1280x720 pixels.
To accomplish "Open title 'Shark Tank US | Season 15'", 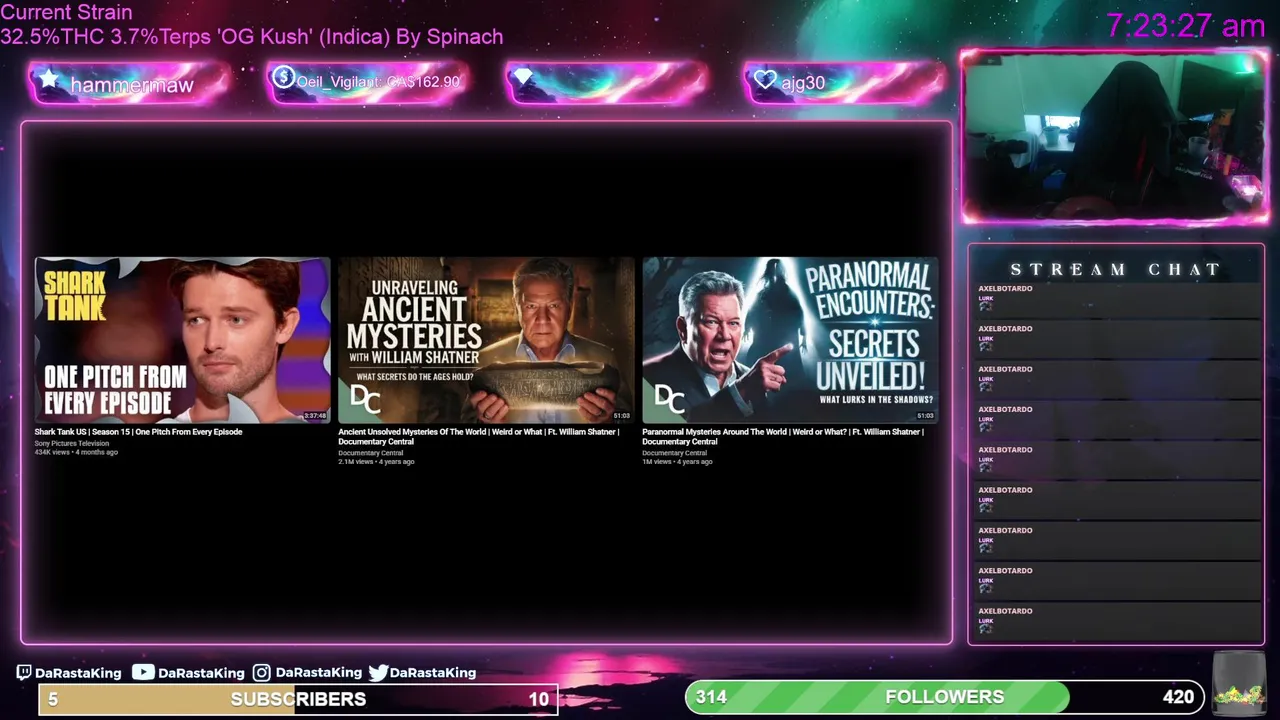I will 138,432.
